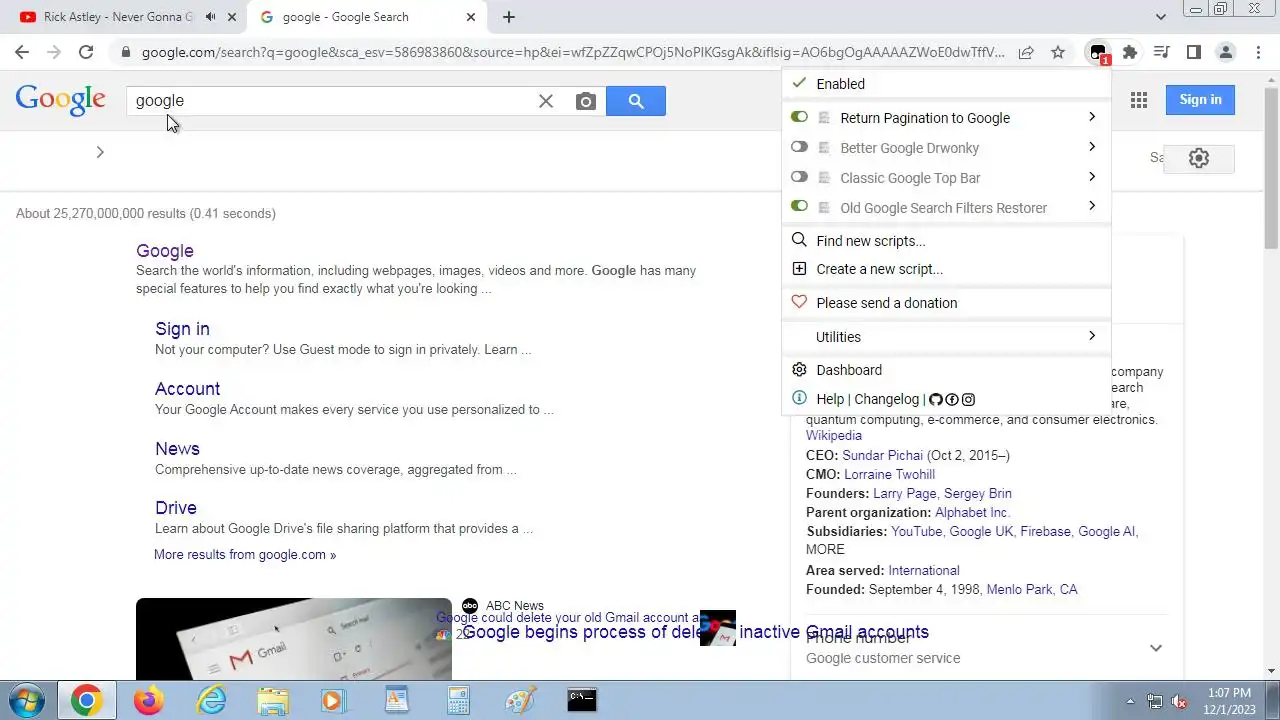Viewport: 1280px width, 720px height.
Task: Open the Paint icon in the taskbar
Action: coord(520,700)
